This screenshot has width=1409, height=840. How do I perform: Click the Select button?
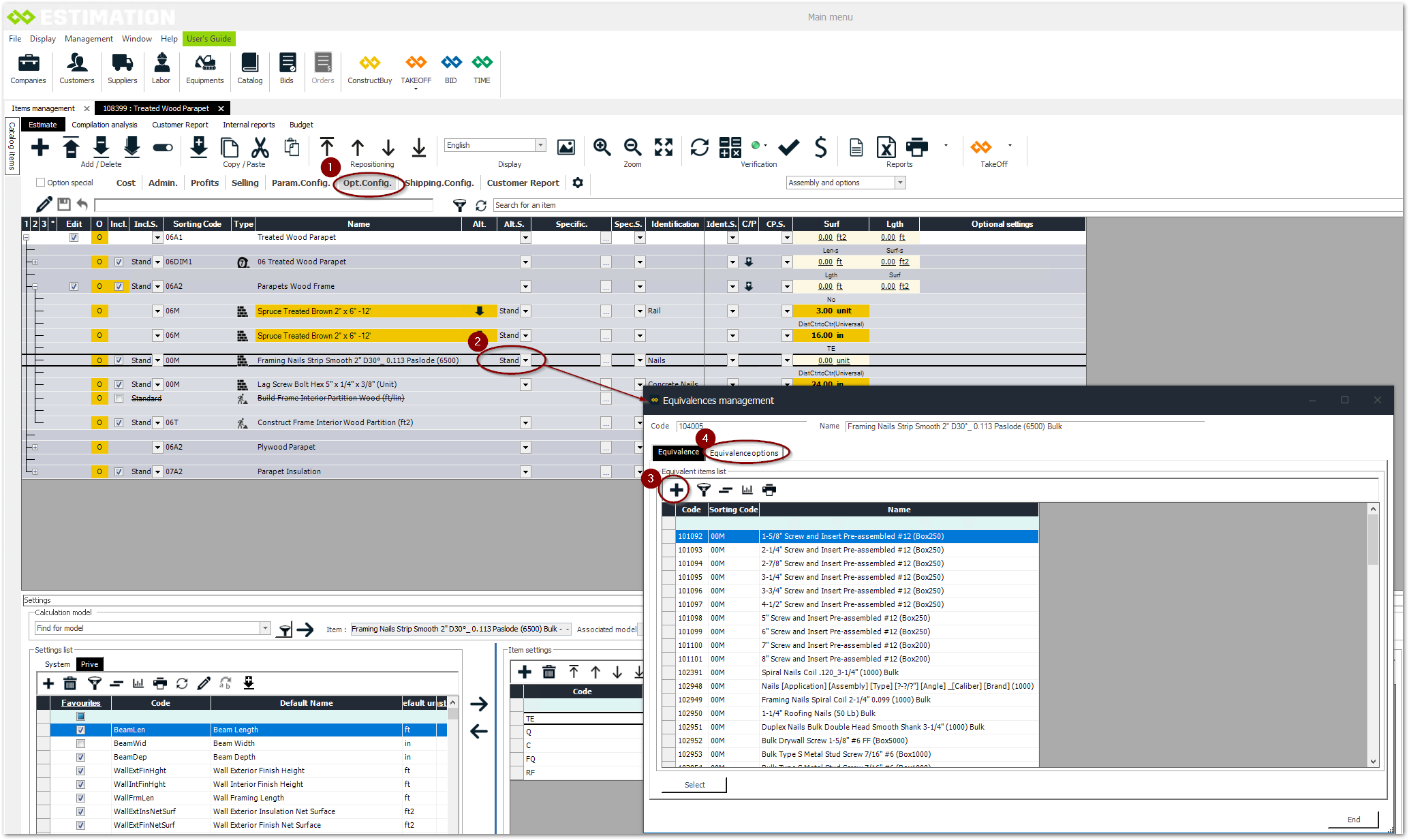[694, 785]
